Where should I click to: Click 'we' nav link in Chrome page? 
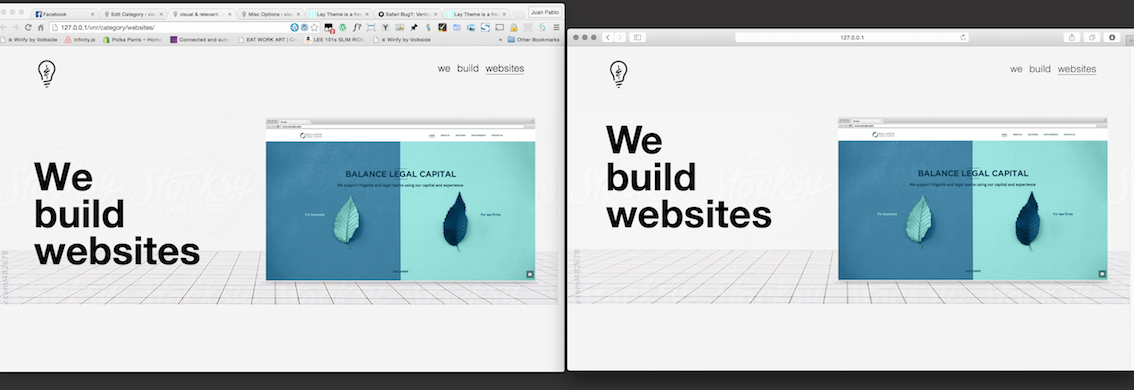point(444,69)
